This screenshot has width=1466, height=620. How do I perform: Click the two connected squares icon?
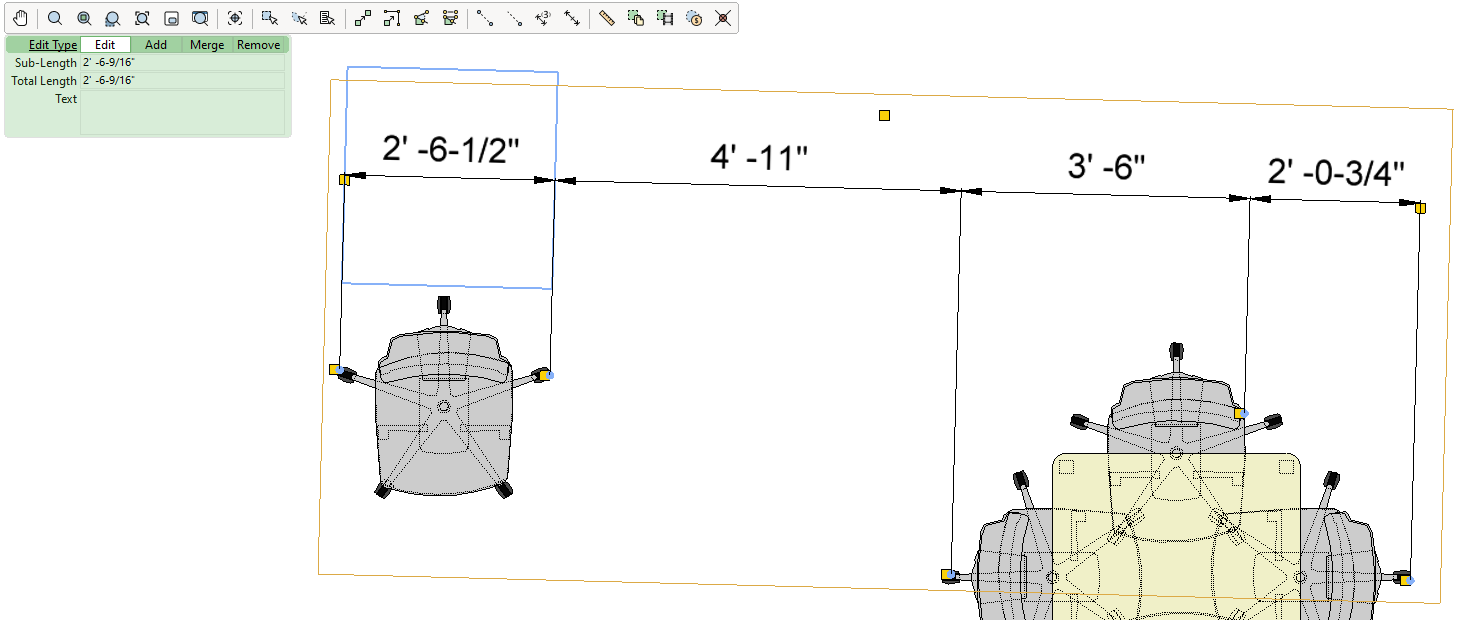point(363,18)
